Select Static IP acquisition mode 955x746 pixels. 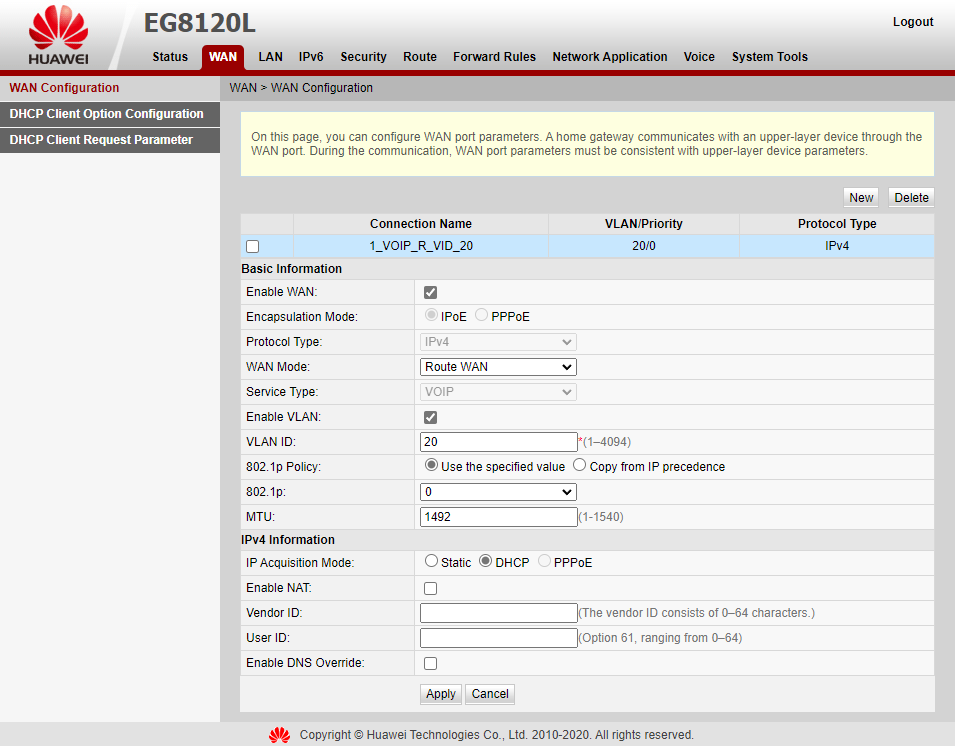tap(431, 561)
